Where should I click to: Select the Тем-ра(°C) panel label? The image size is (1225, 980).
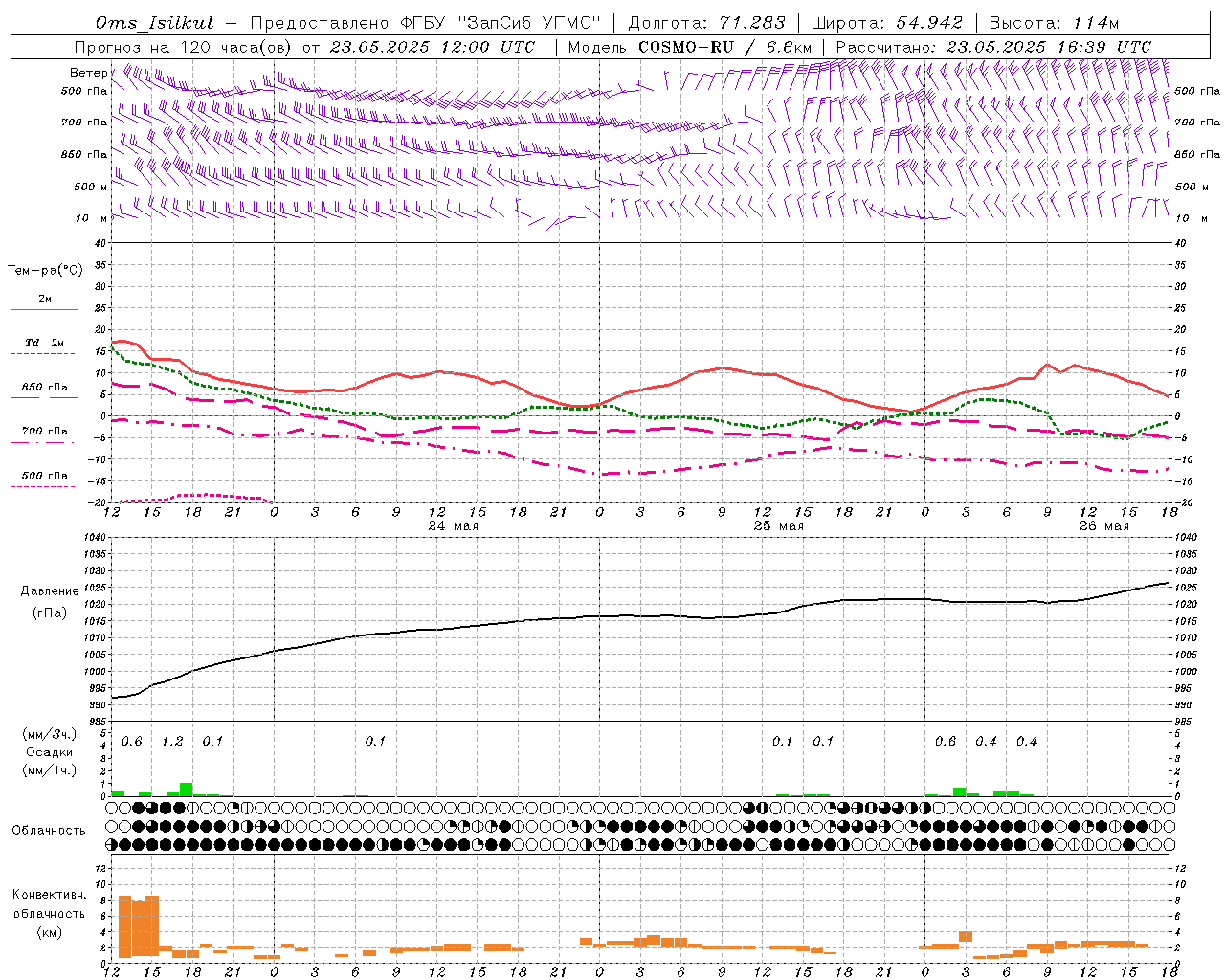point(45,271)
